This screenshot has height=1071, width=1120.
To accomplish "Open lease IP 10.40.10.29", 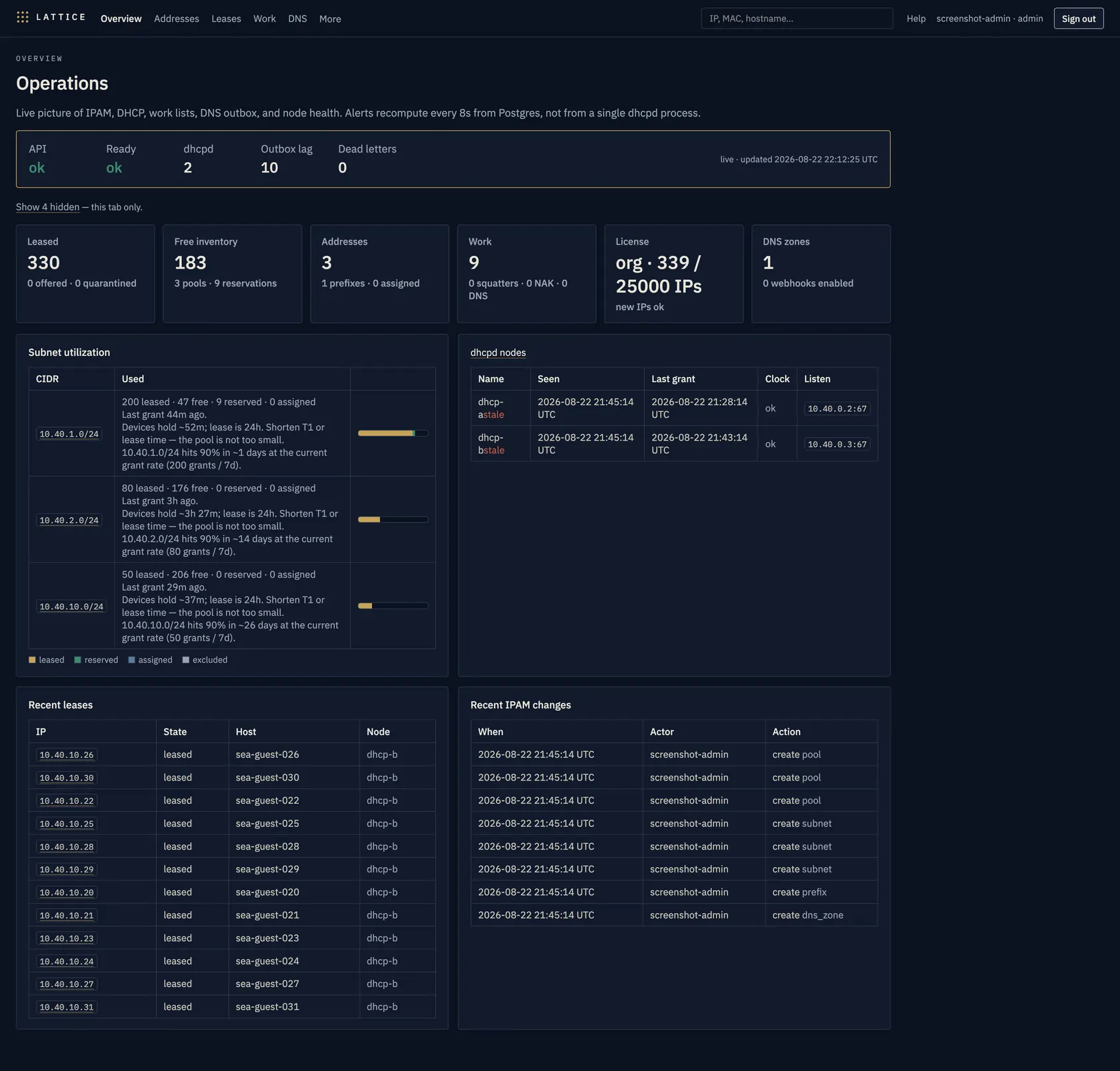I will tap(67, 870).
